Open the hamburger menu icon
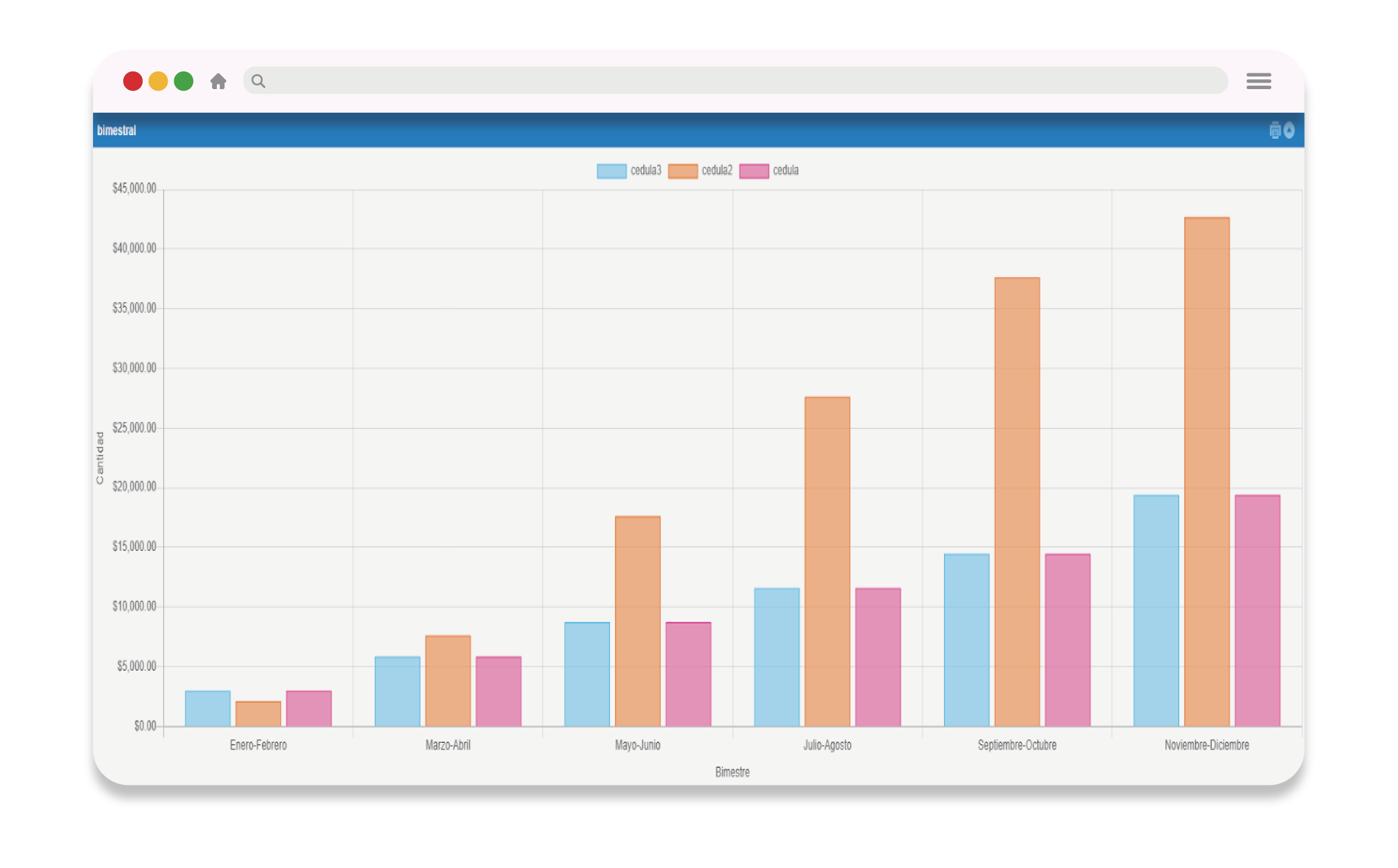This screenshot has width=1398, height=868. pyautogui.click(x=1258, y=81)
